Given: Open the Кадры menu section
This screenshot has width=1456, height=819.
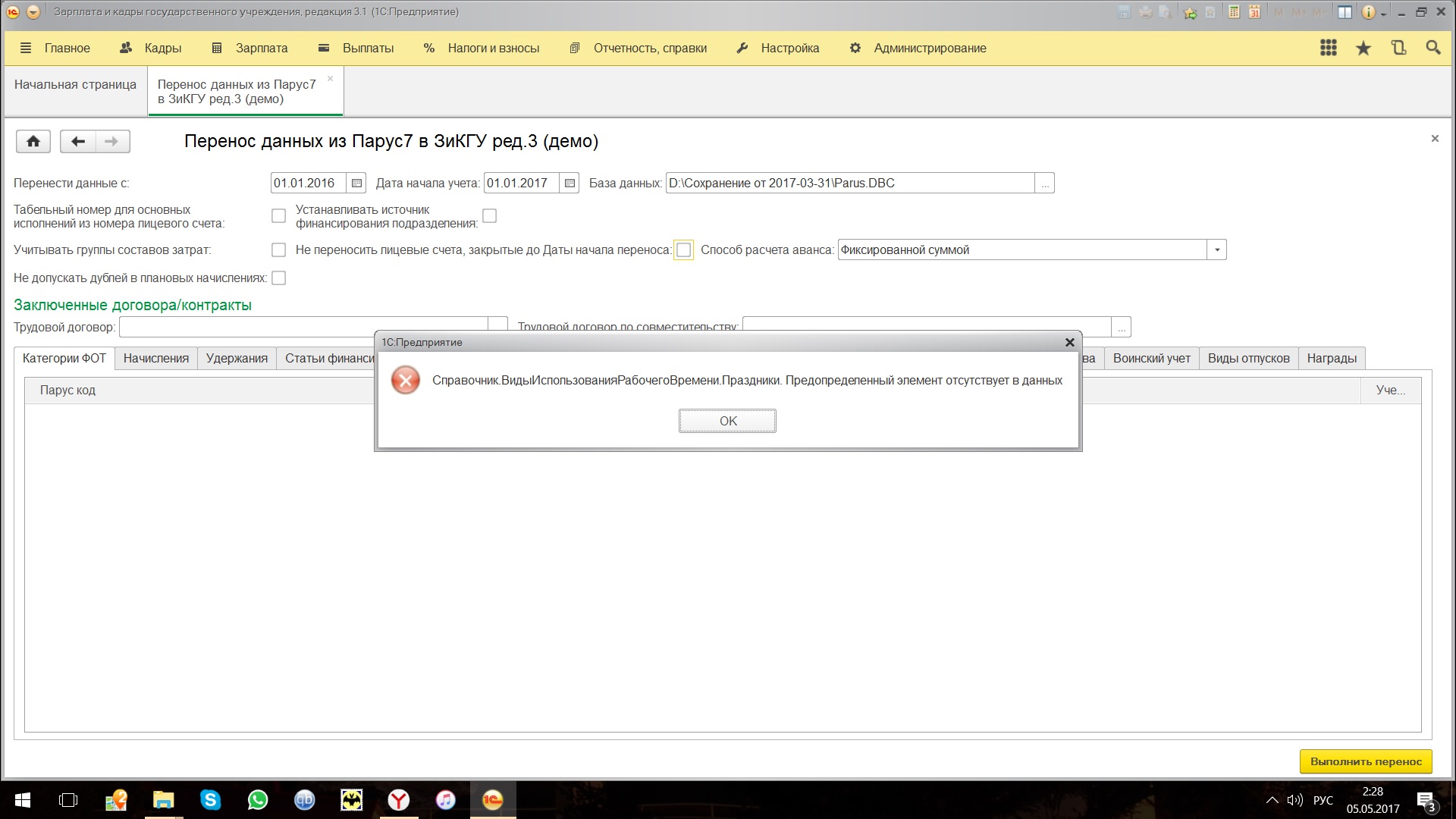Looking at the screenshot, I should tap(150, 48).
